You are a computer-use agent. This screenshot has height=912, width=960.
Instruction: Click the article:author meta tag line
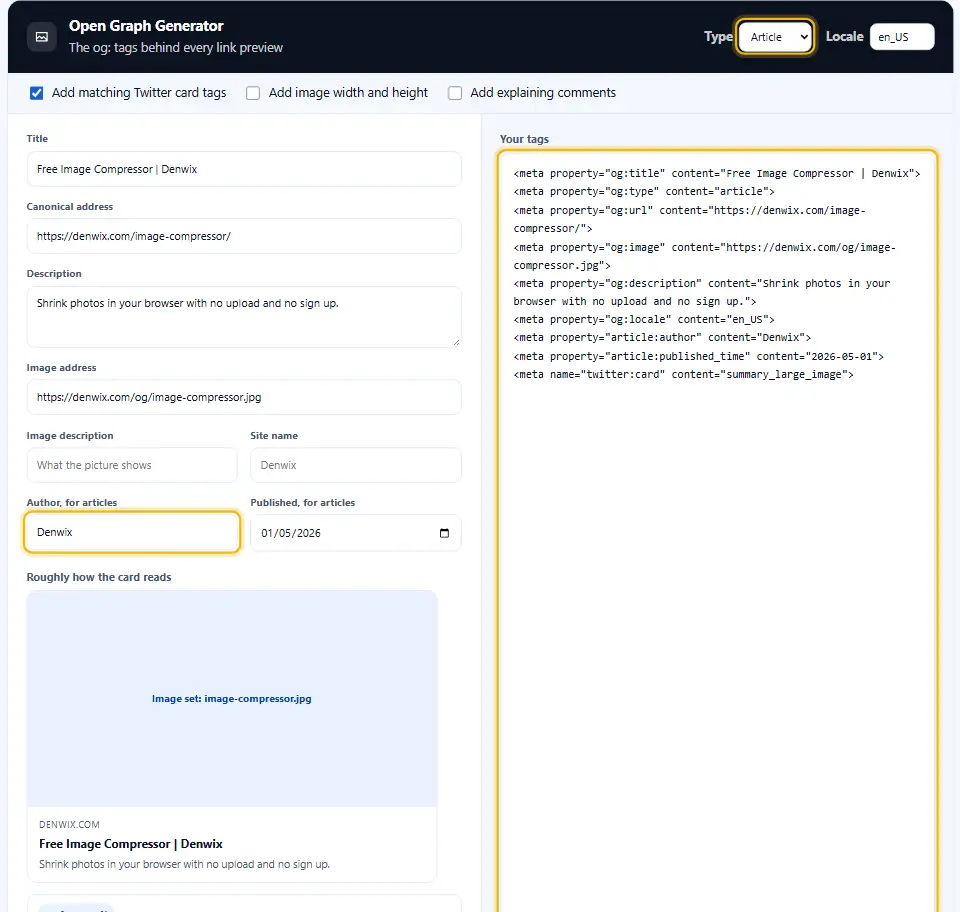tap(662, 338)
